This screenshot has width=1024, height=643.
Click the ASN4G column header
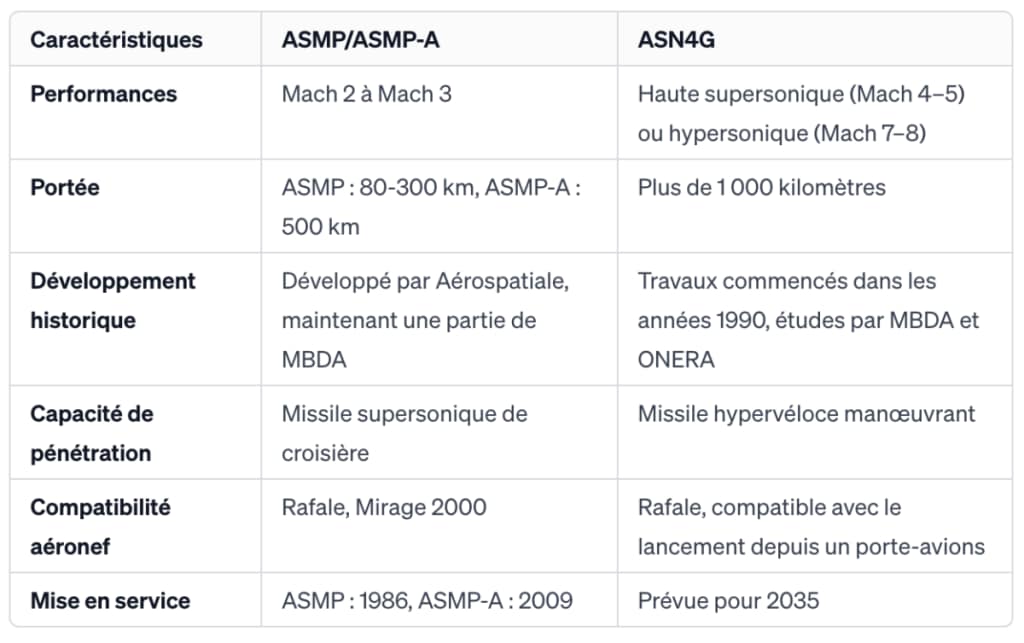677,40
